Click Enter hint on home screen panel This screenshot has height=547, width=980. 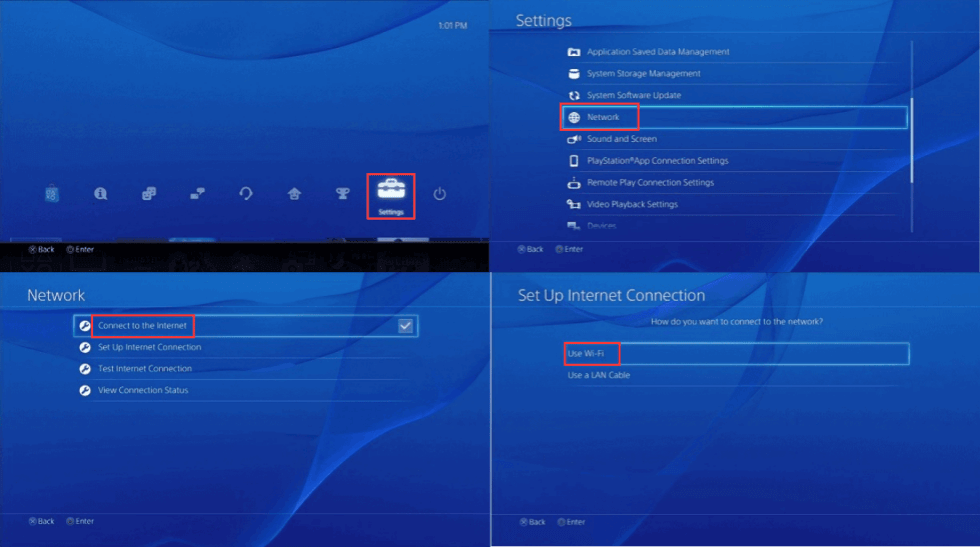pos(80,249)
